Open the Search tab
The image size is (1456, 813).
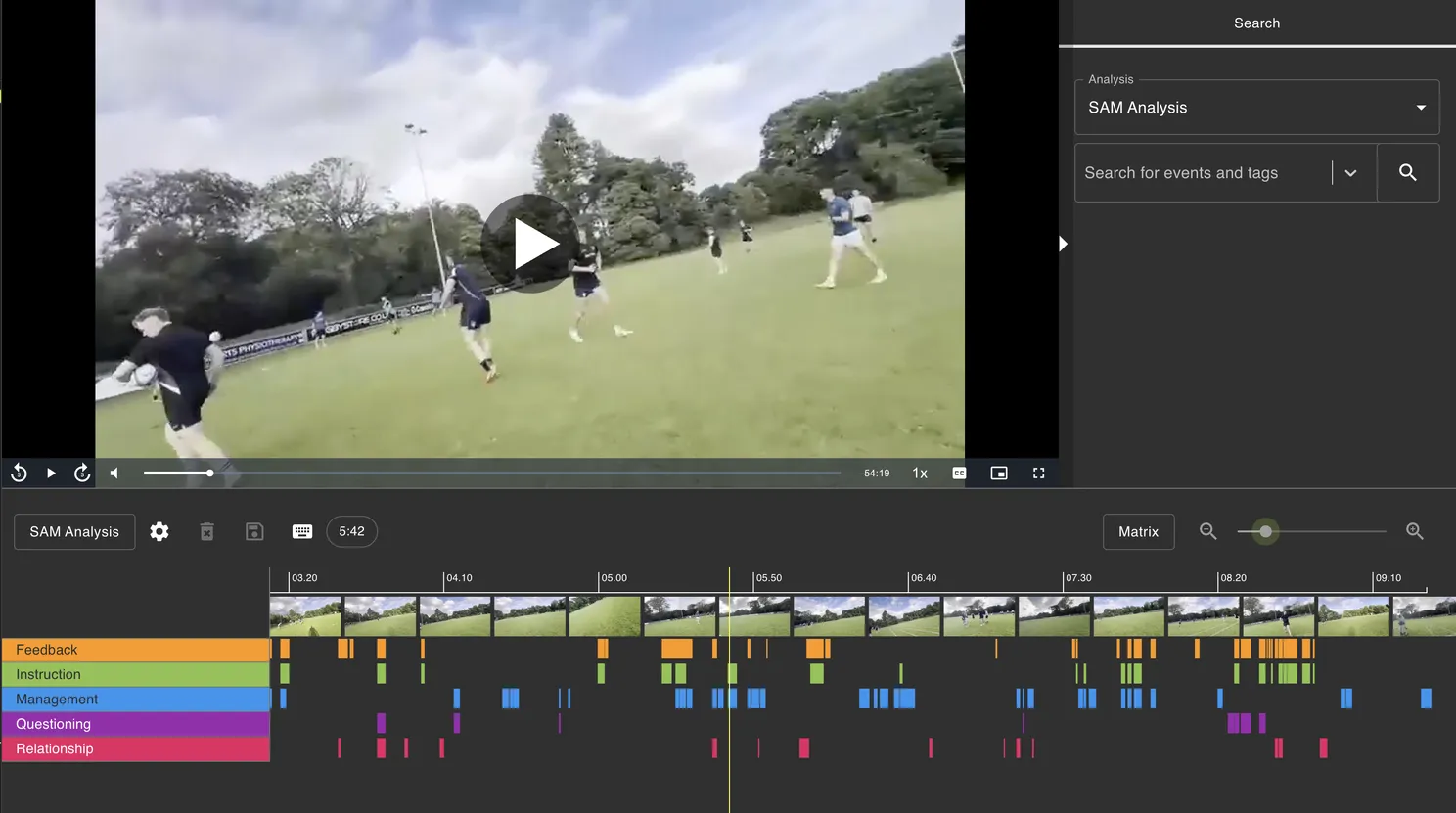1257,23
